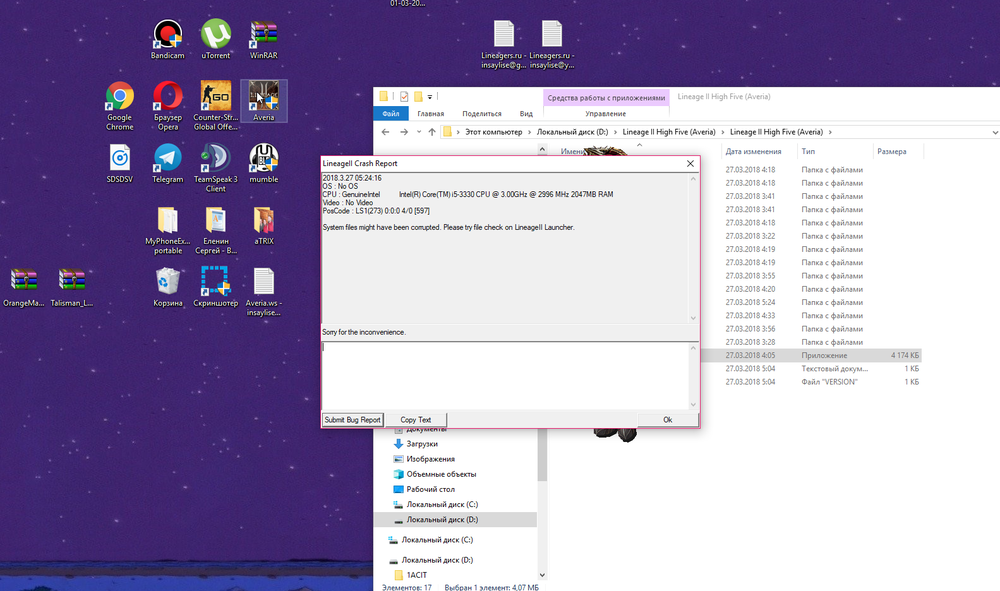The image size is (1000, 591).
Task: Select Загрузки in the navigation pane
Action: click(421, 444)
